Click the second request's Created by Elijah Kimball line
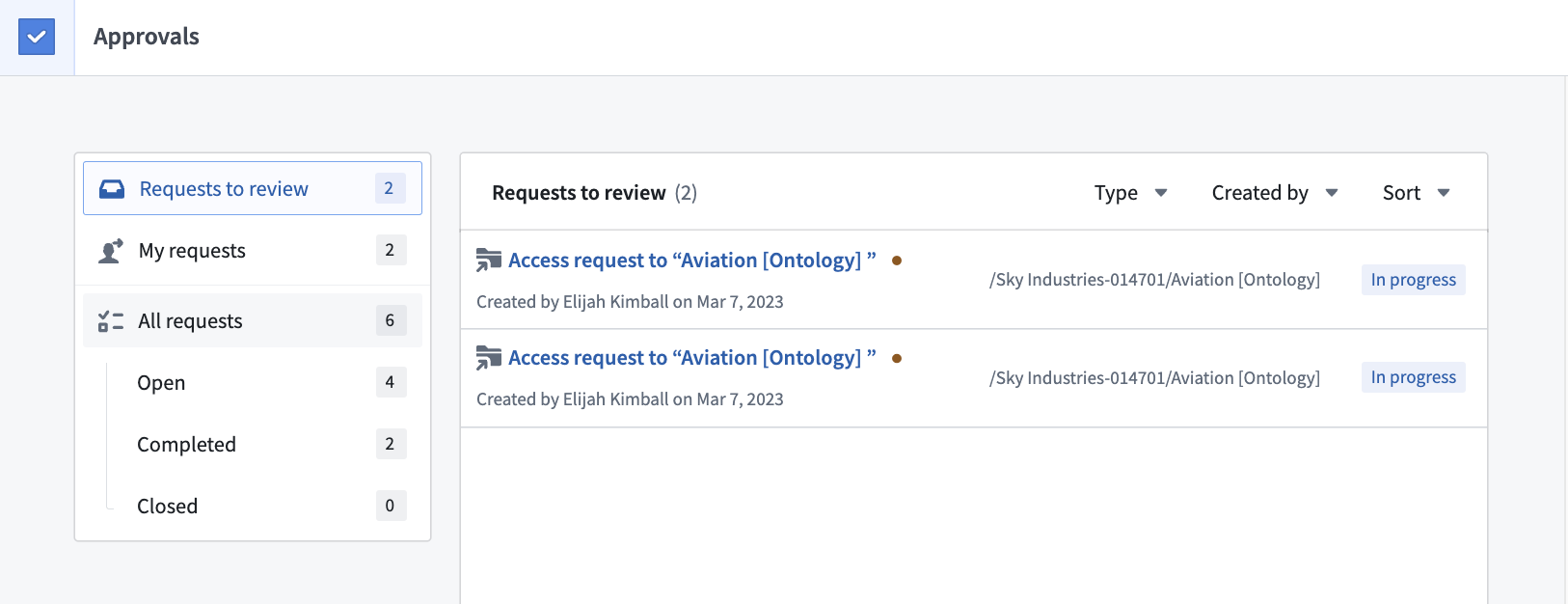Viewport: 1568px width, 604px height. click(630, 399)
